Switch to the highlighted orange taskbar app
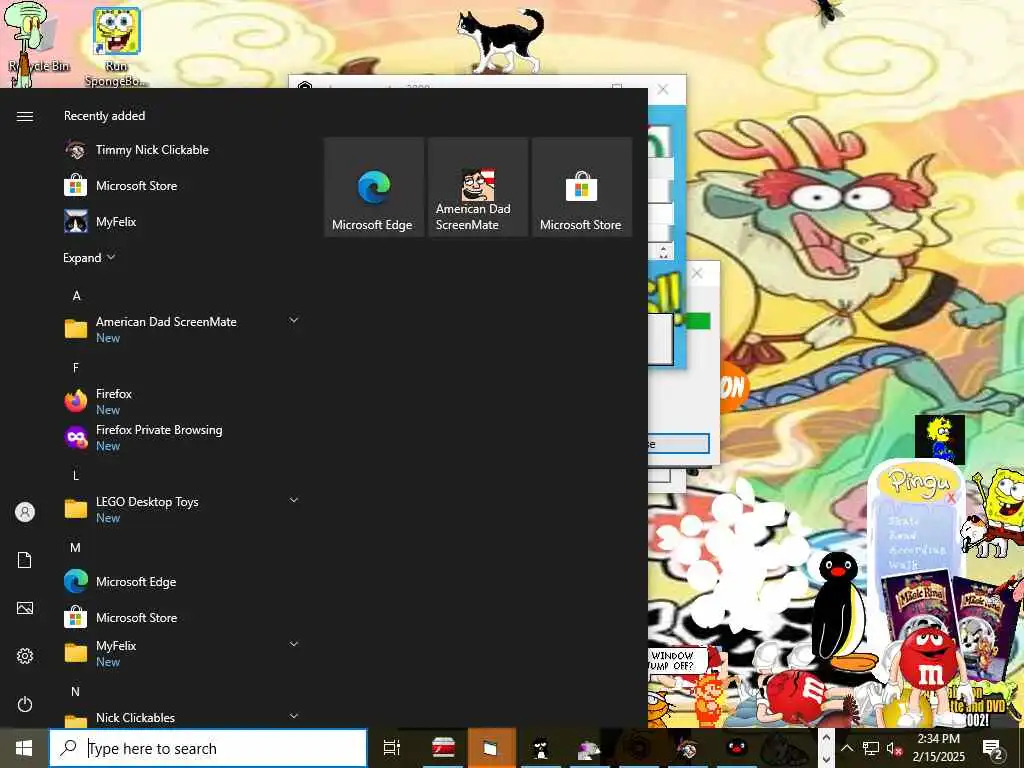 491,748
